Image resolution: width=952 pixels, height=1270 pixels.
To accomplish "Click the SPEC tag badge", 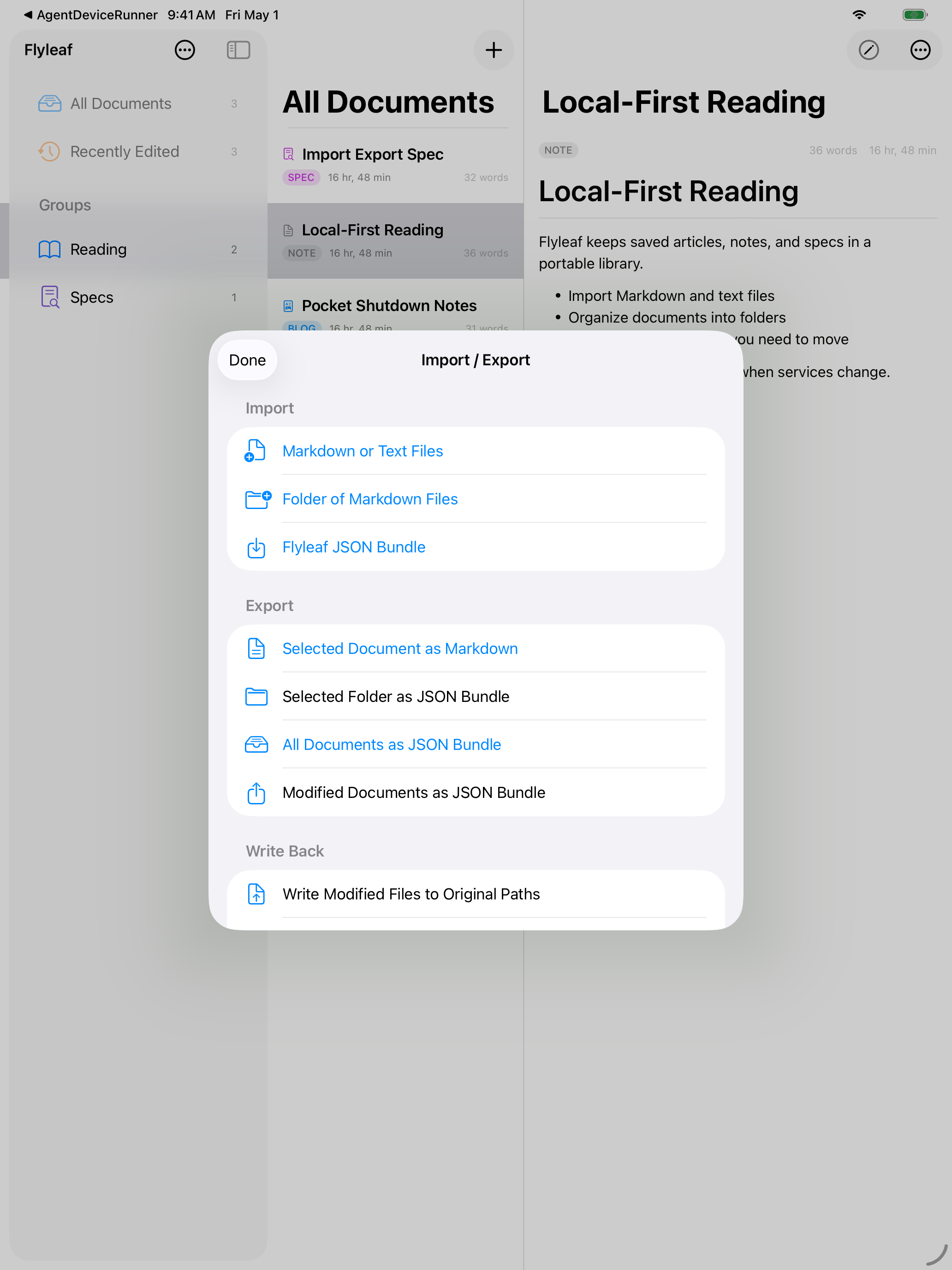I will [x=301, y=177].
